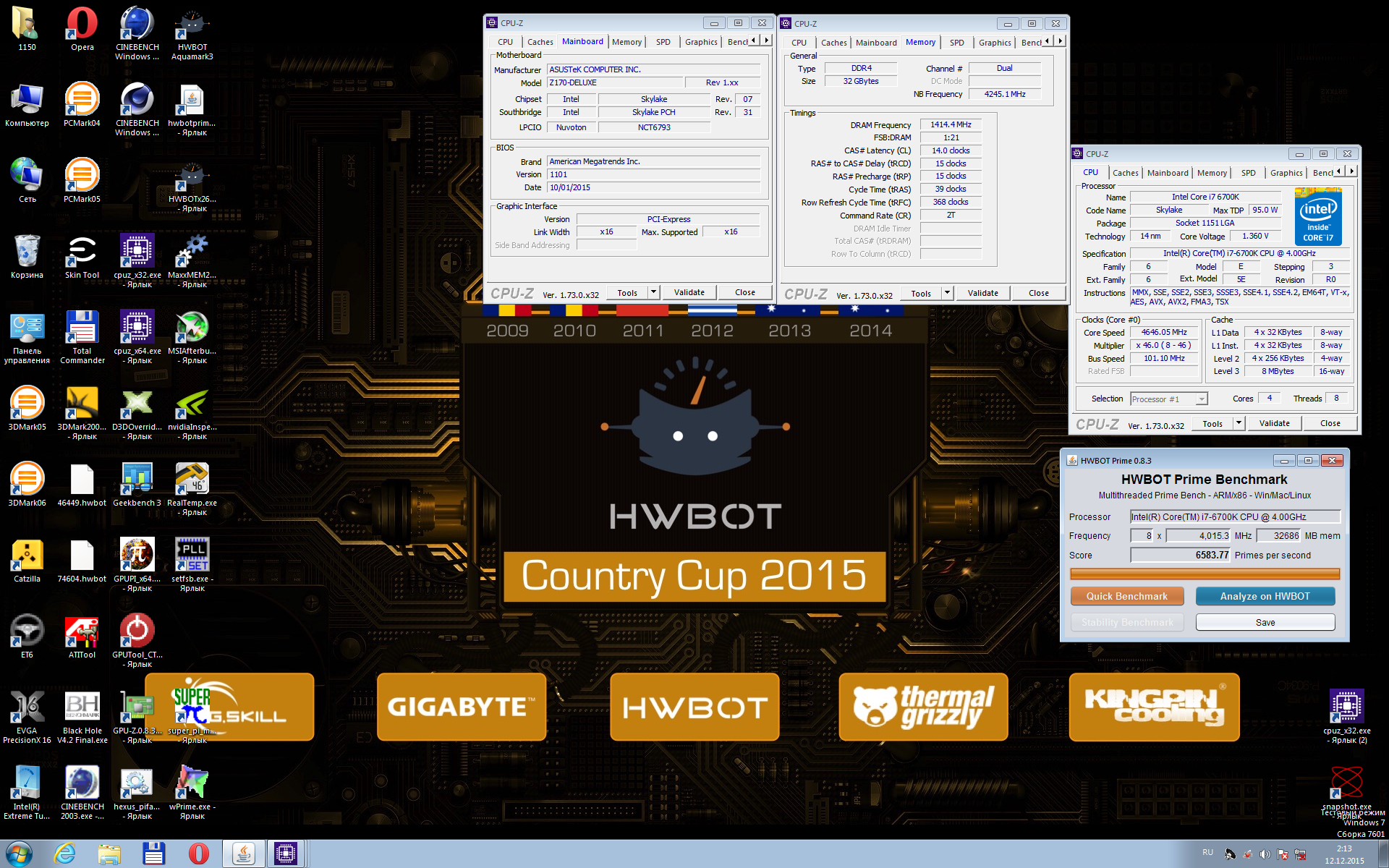
Task: Open HWBOT Aquamark3 desktop shortcut
Action: [192, 33]
